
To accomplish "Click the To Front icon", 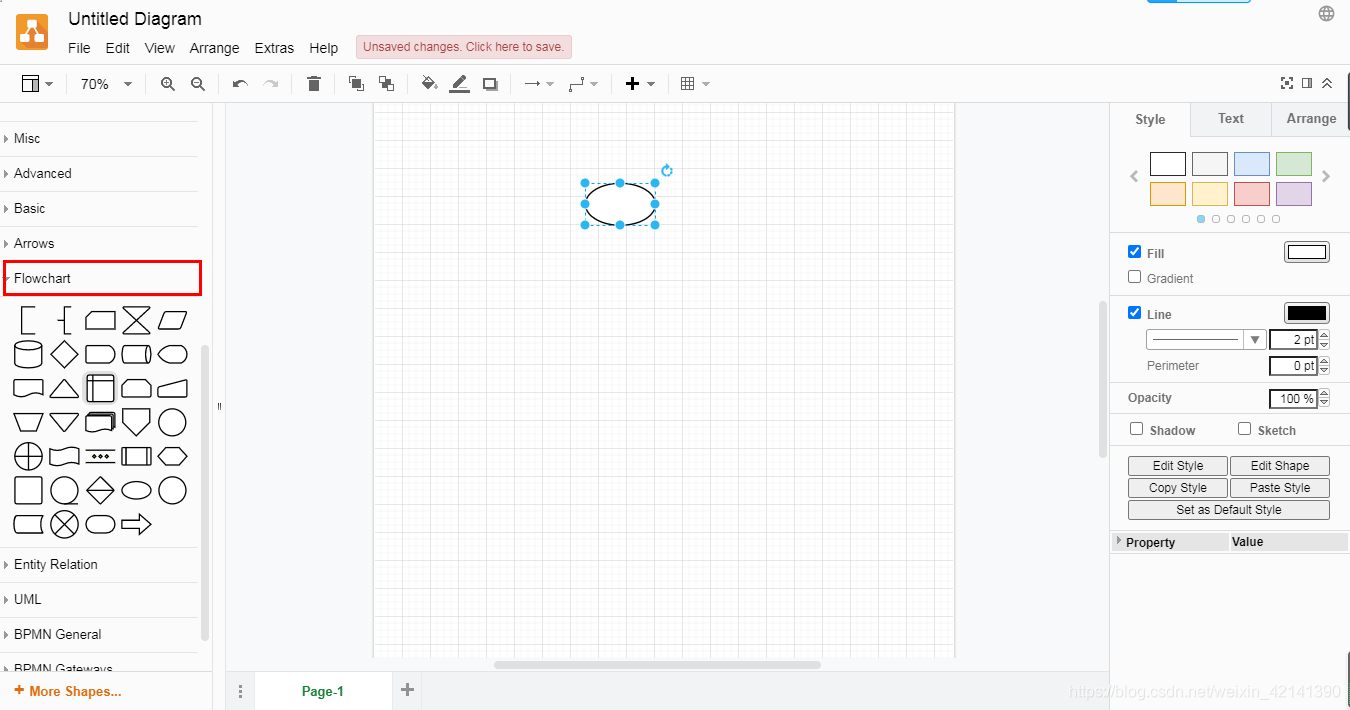I will [x=356, y=84].
